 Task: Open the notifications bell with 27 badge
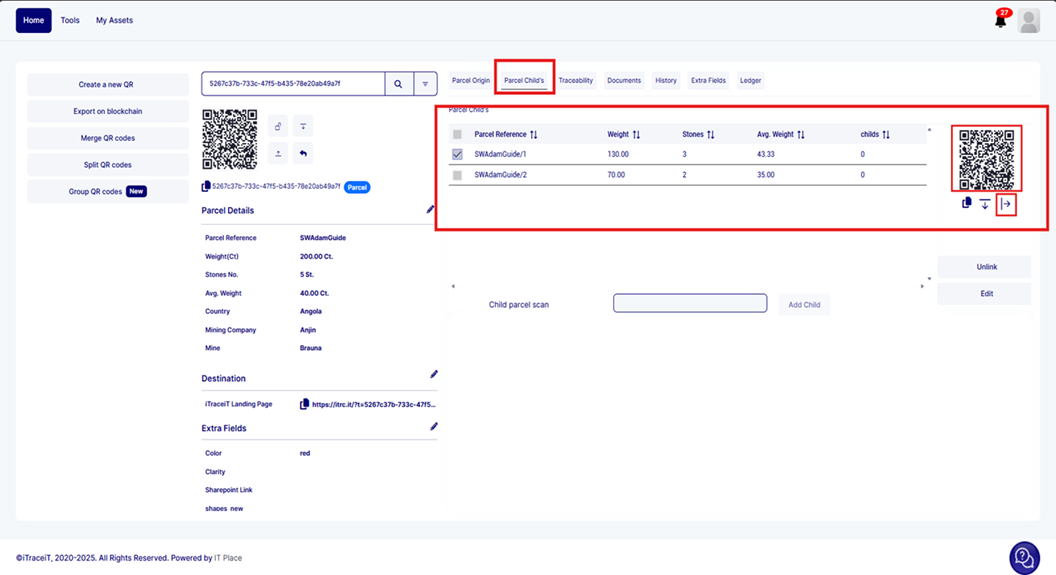pyautogui.click(x=1000, y=20)
